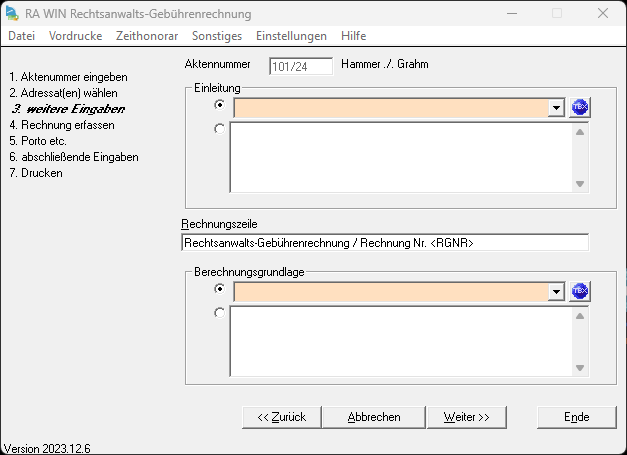Click step '5. Porto etc.'
This screenshot has width=627, height=455.
(38, 141)
